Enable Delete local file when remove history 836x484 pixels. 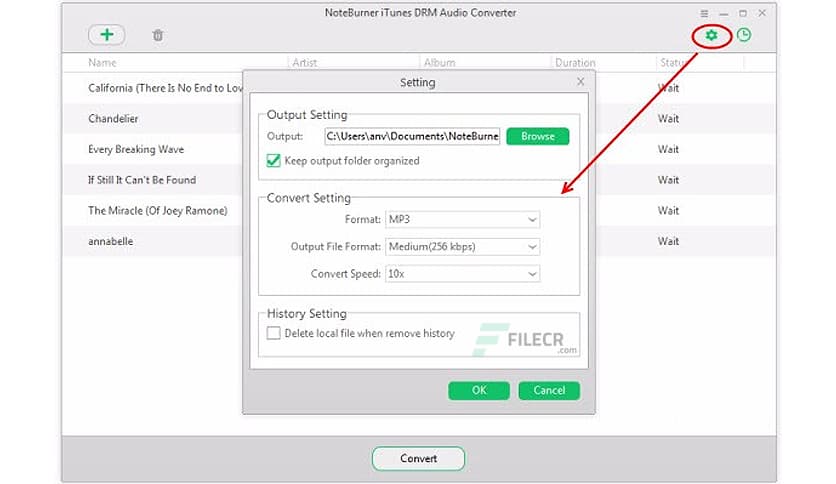click(x=274, y=333)
